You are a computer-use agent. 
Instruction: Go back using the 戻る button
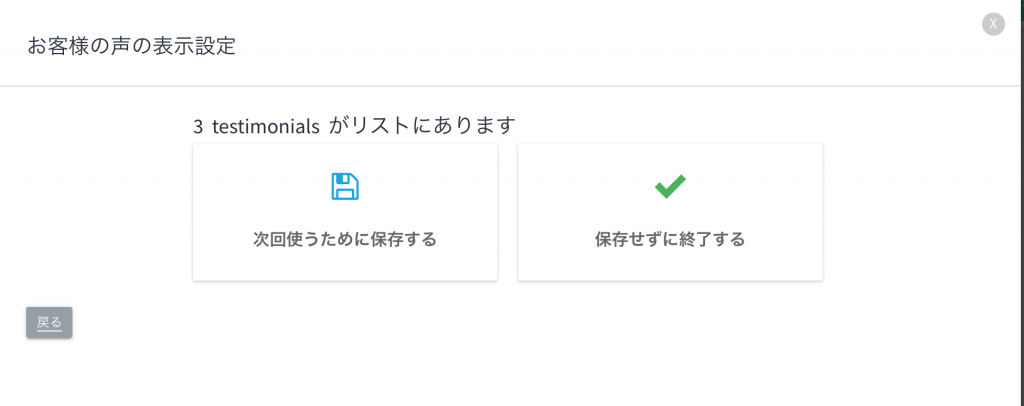[x=49, y=322]
